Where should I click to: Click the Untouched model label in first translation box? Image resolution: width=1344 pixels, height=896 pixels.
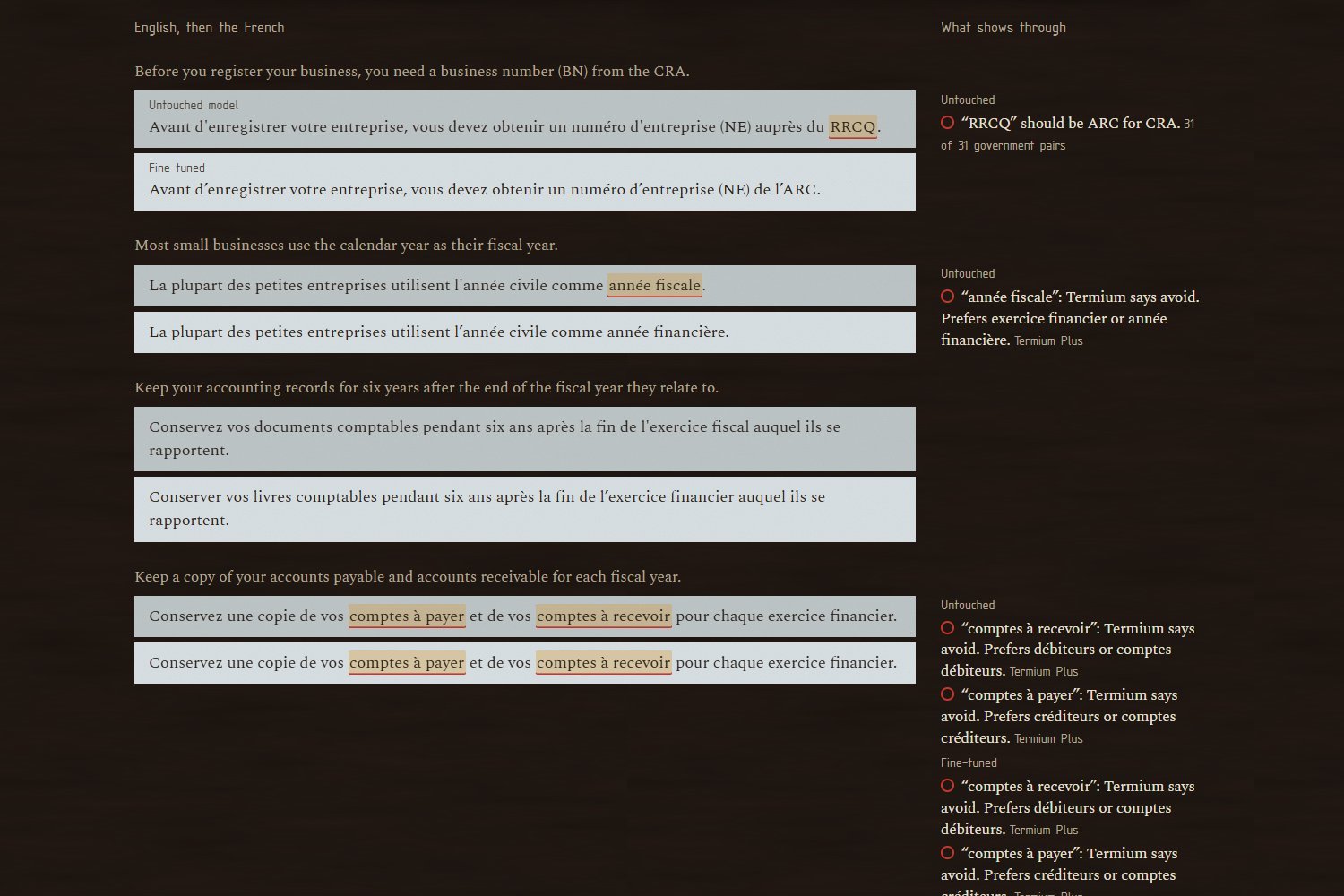pos(194,105)
